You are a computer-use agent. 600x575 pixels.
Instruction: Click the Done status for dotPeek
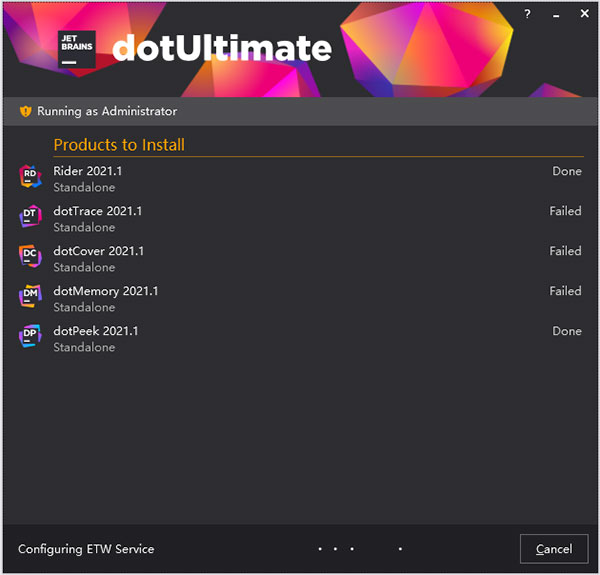tap(567, 331)
